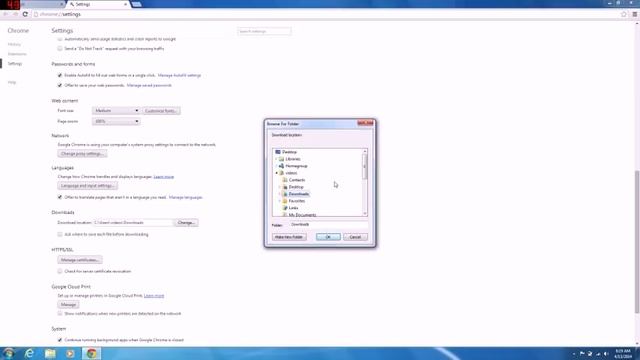Click the Google Cloud Print Manage button
The width and height of the screenshot is (640, 360).
coord(68,305)
